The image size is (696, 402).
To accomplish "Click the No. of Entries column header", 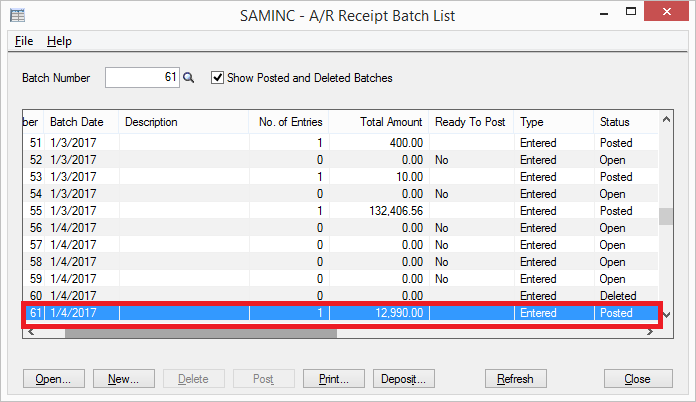I will [289, 122].
